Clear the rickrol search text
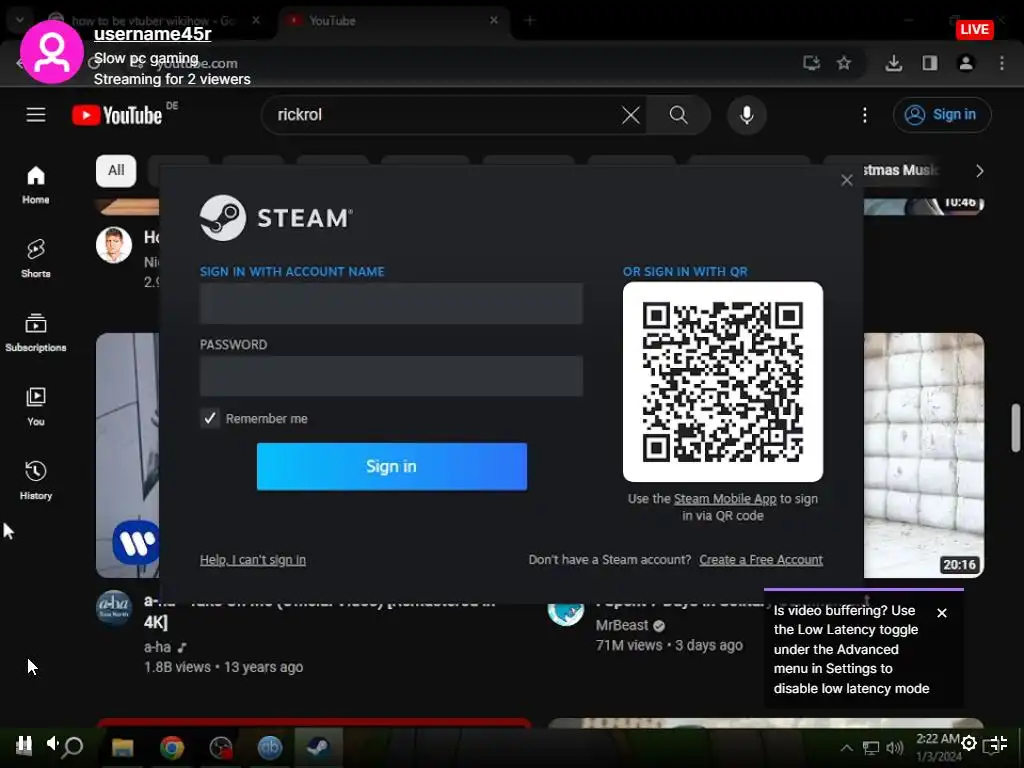 630,116
